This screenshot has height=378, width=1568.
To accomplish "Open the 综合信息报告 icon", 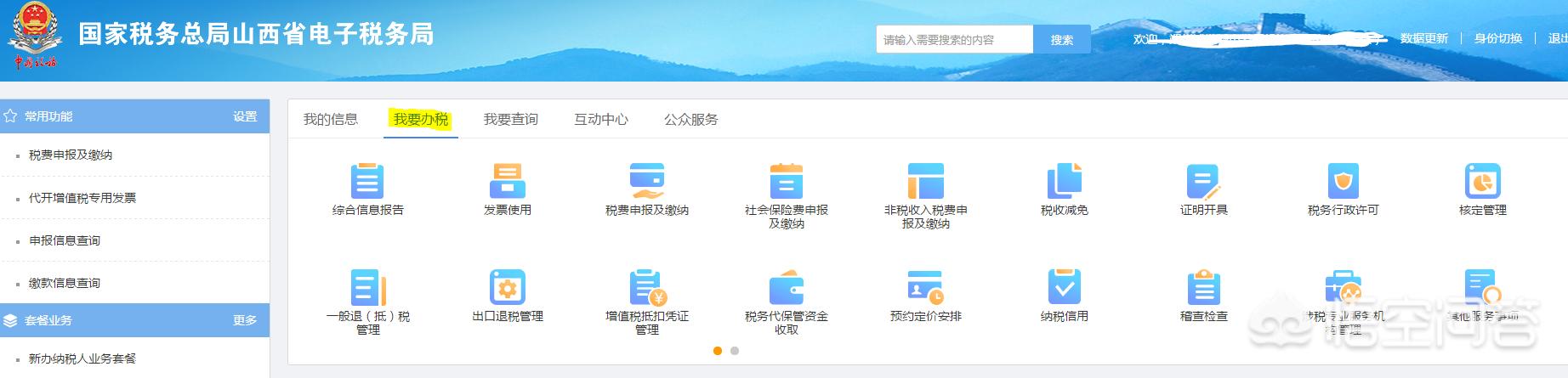I will coord(367,181).
